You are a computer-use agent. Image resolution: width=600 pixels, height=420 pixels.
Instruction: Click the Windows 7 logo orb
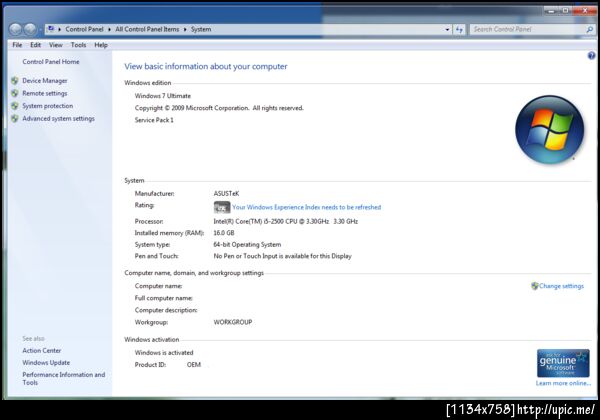(549, 130)
